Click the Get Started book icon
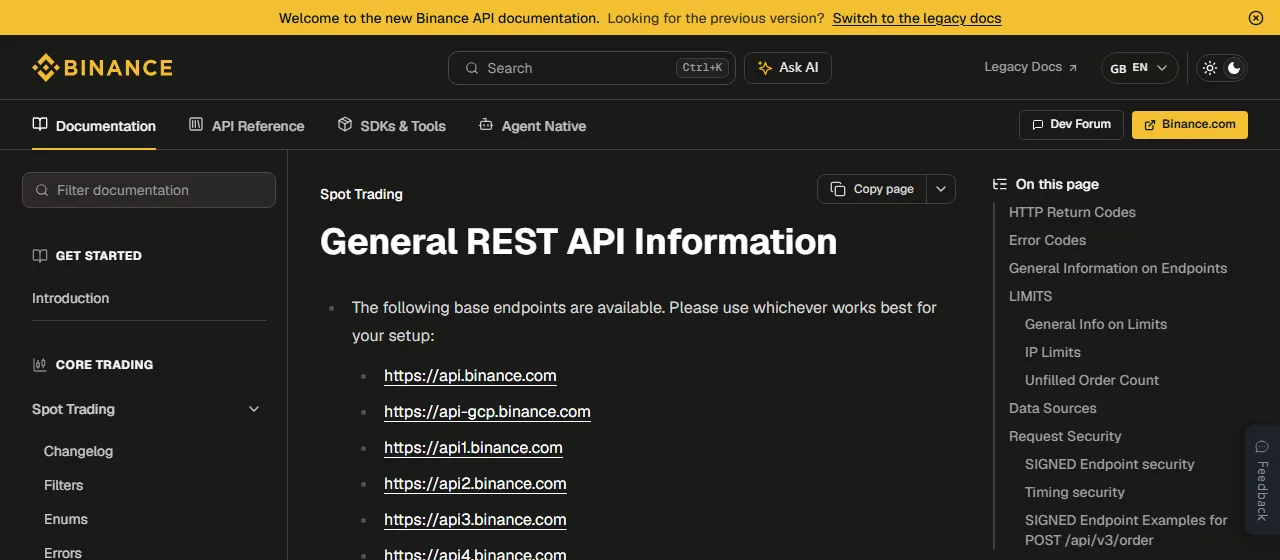The image size is (1280, 560). pyautogui.click(x=40, y=256)
